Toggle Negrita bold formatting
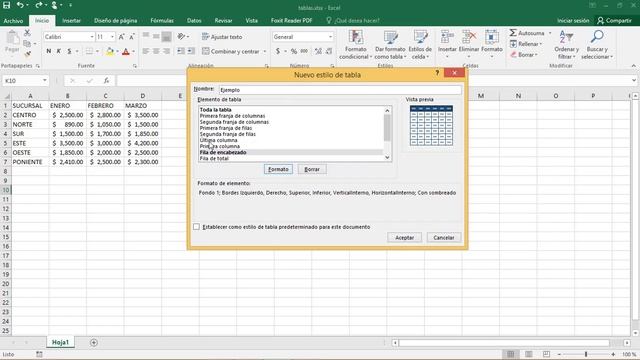The image size is (640, 360). click(49, 51)
